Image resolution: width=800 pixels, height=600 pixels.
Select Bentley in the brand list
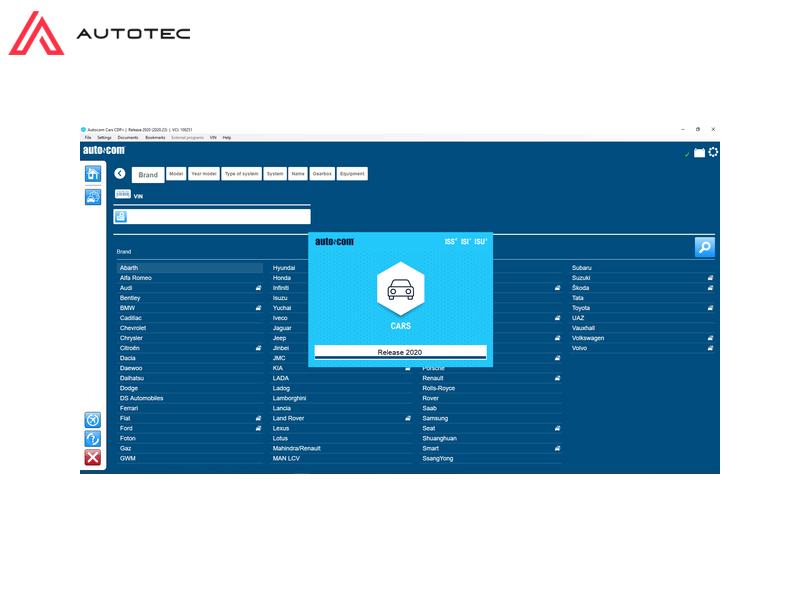point(190,298)
